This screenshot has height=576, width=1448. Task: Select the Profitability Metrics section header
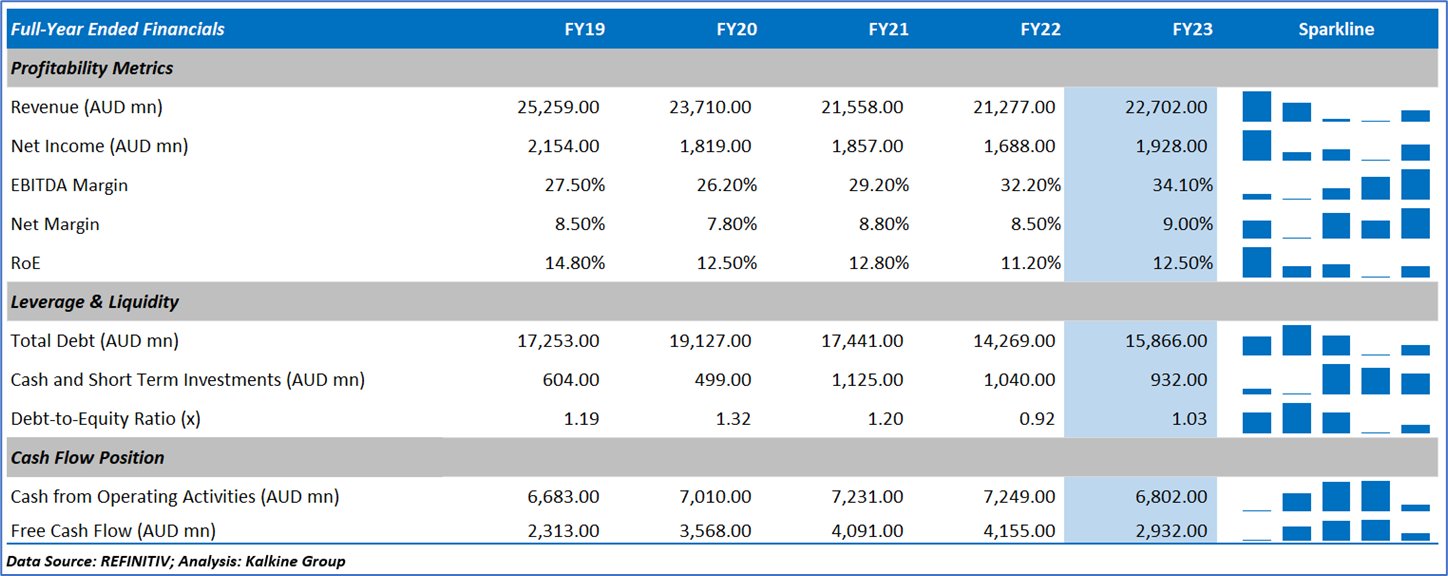pyautogui.click(x=92, y=68)
